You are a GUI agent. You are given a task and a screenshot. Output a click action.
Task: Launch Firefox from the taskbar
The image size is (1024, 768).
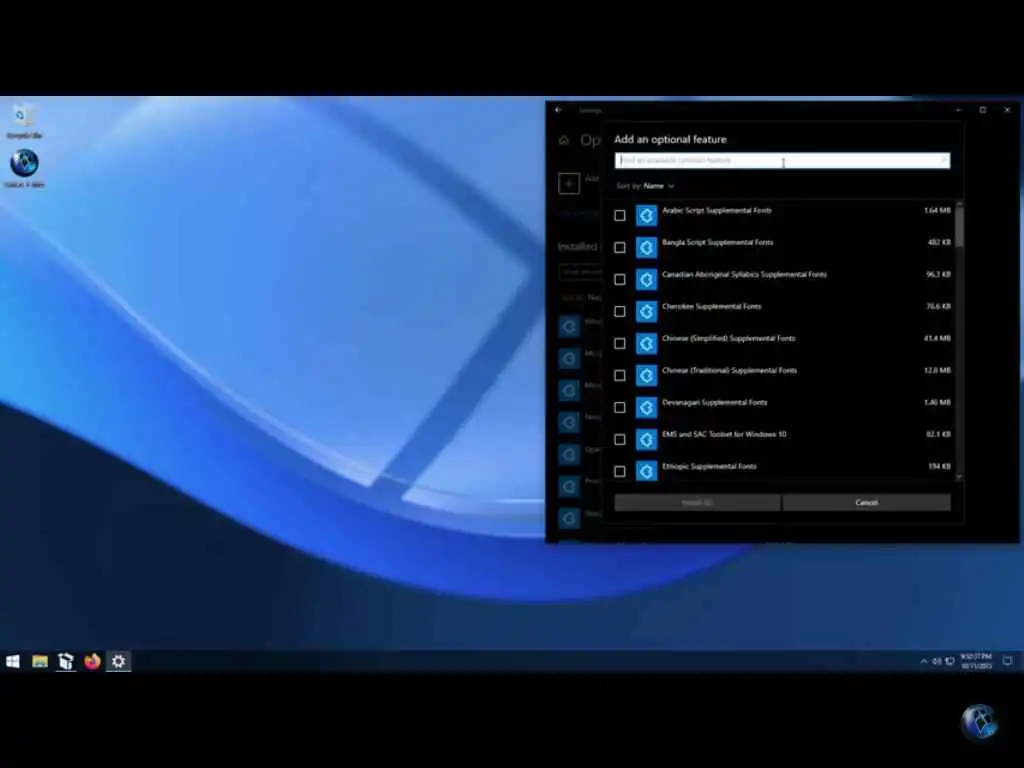click(x=92, y=662)
